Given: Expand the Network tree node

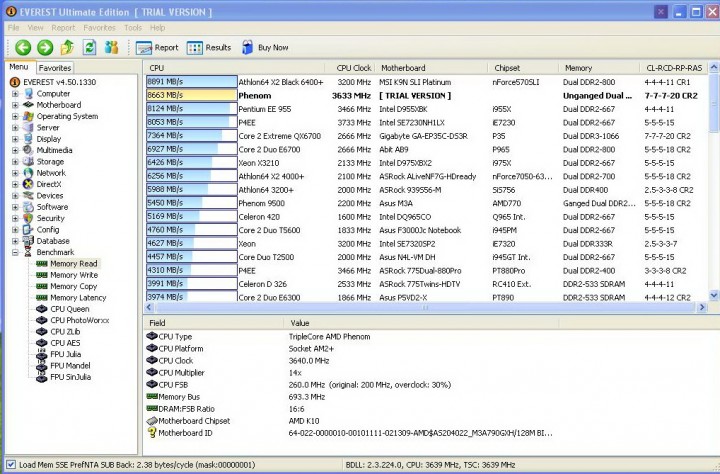Looking at the screenshot, I should [x=15, y=173].
